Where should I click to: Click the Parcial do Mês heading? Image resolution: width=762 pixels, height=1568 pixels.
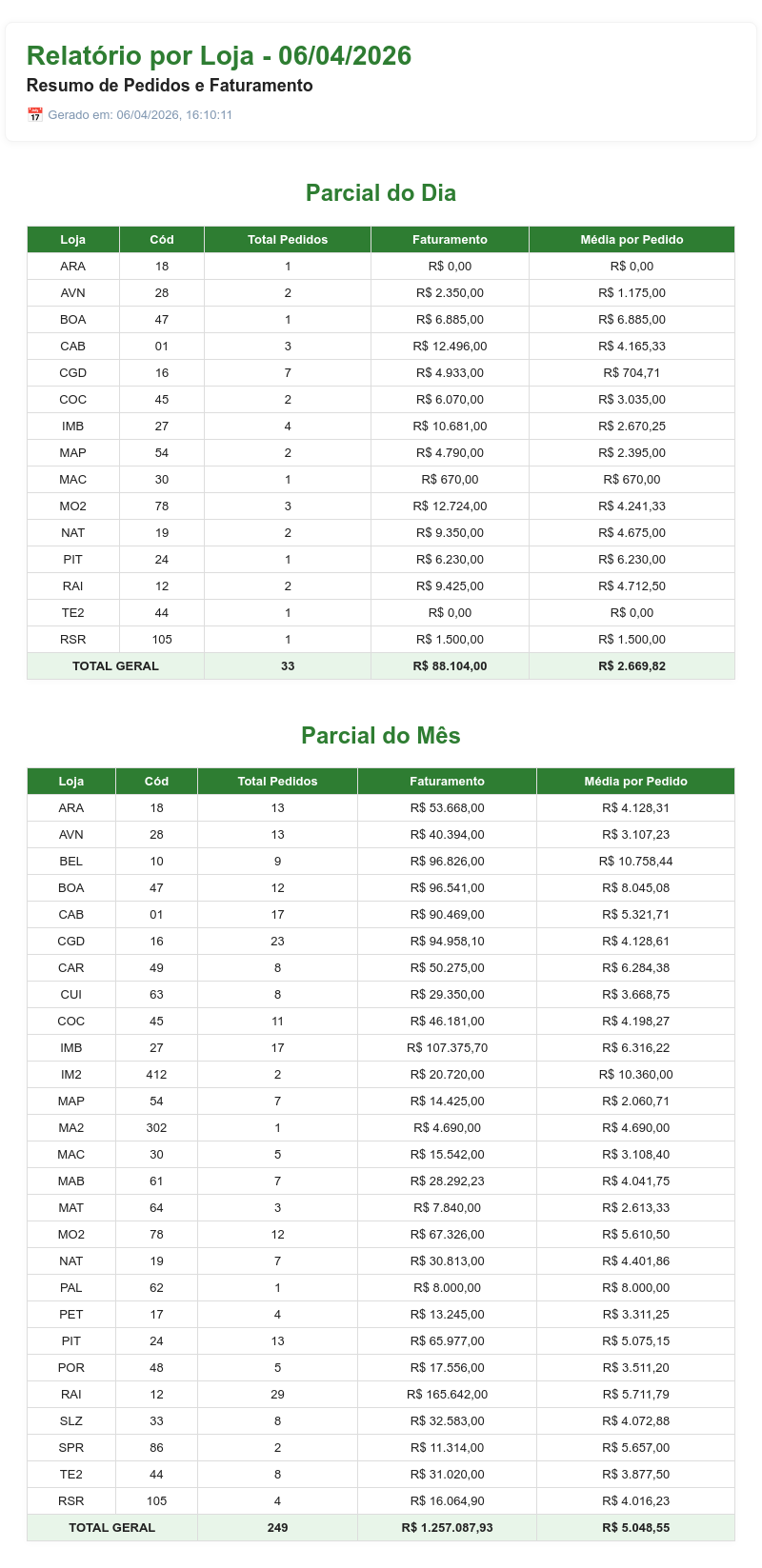click(x=381, y=736)
